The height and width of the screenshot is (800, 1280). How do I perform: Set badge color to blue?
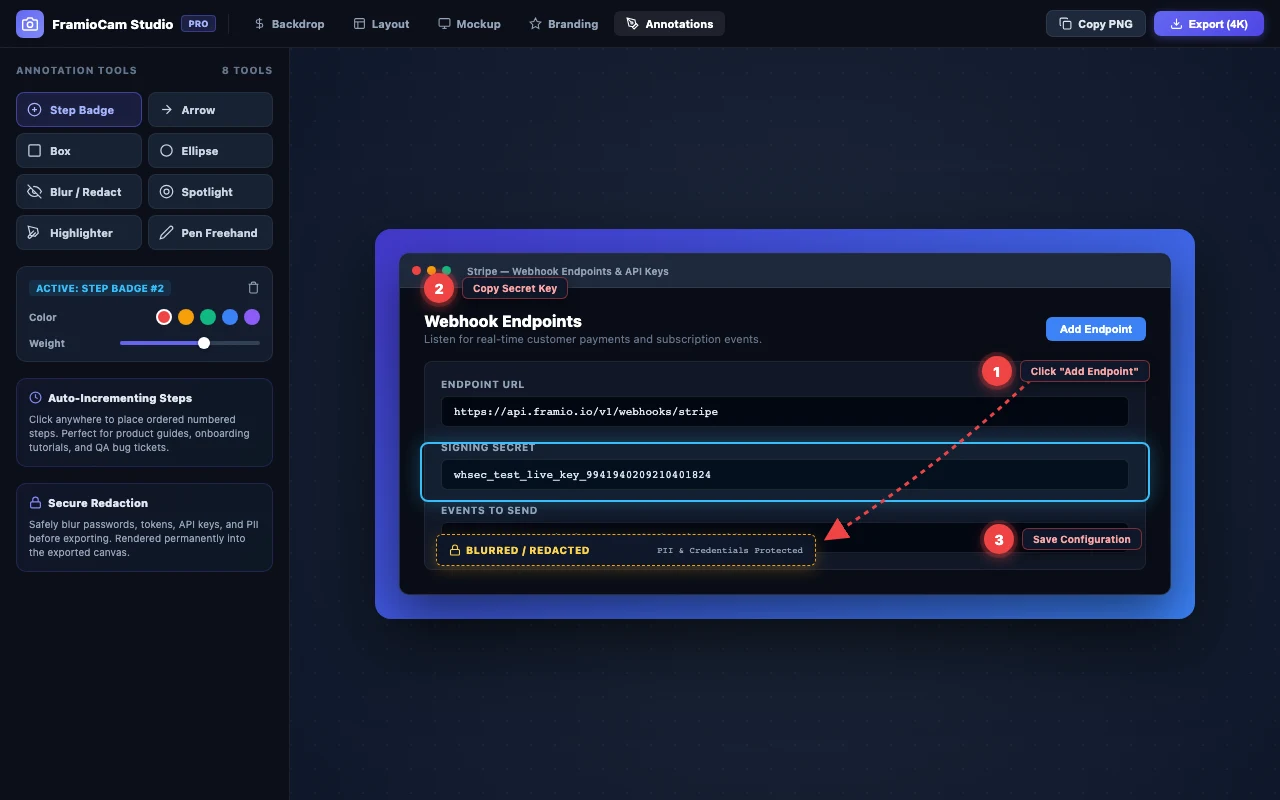click(230, 317)
